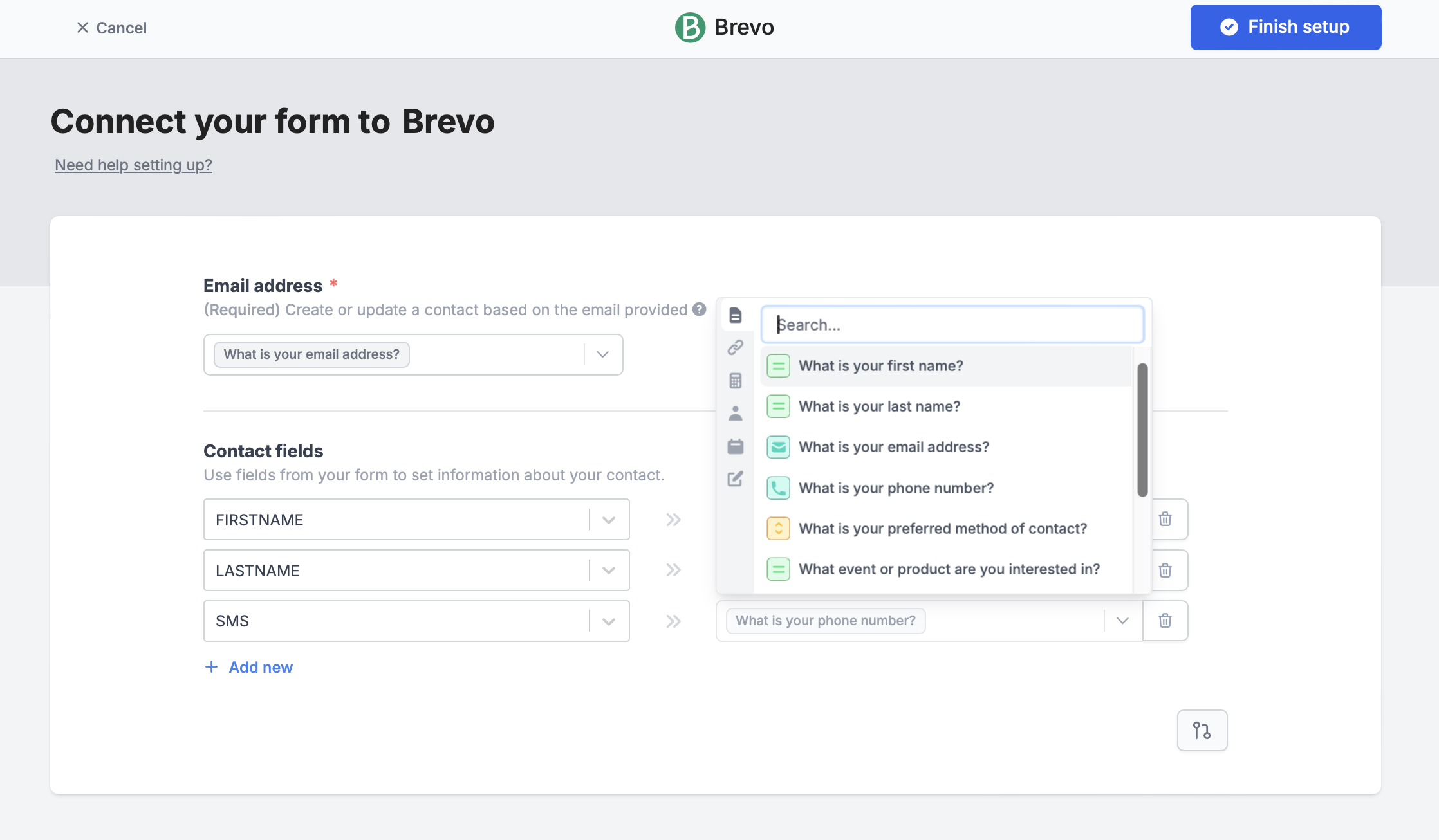
Task: Choose 'What is your preferred method of contact?'
Action: pyautogui.click(x=942, y=528)
